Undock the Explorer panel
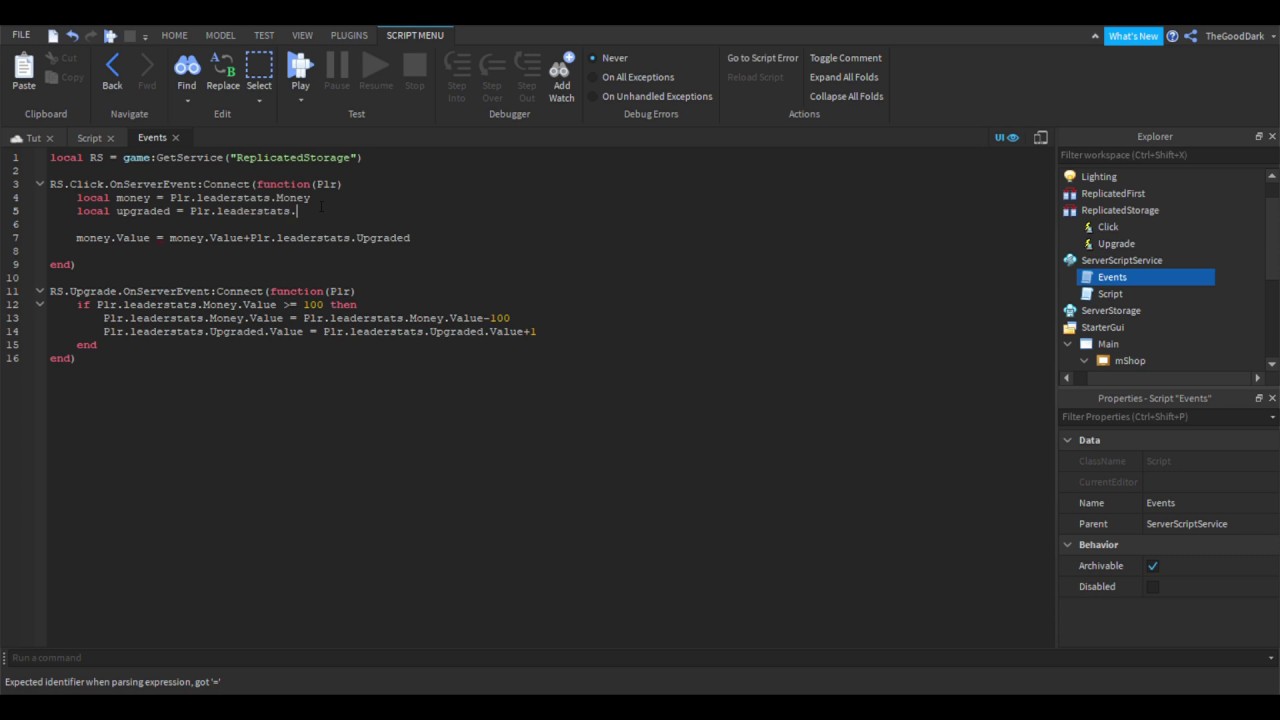Viewport: 1280px width, 720px height. pyautogui.click(x=1259, y=136)
